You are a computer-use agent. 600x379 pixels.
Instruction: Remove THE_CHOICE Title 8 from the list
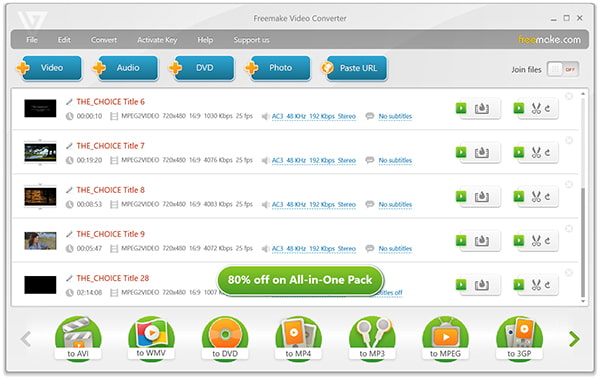pyautogui.click(x=569, y=185)
